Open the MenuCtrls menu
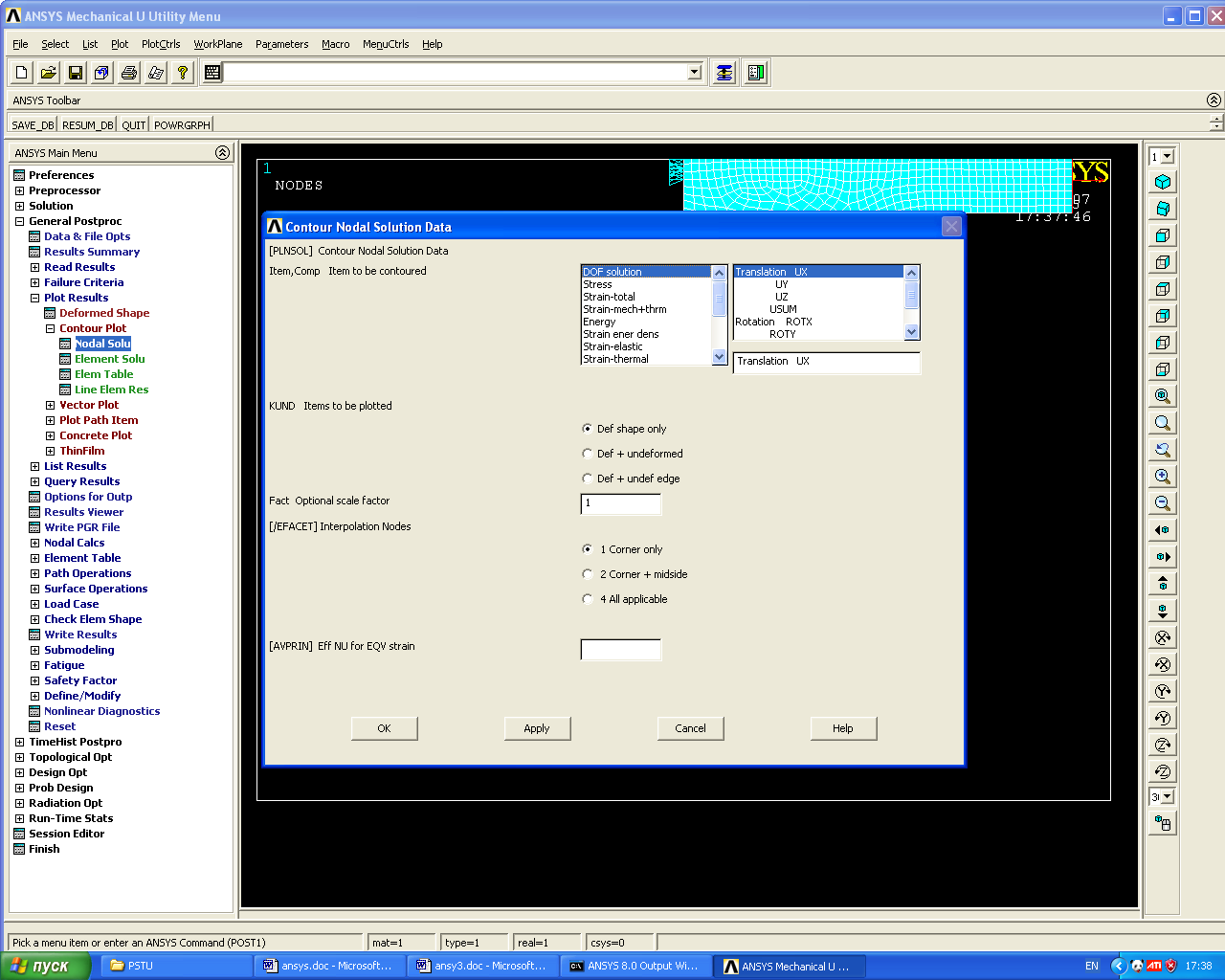The width and height of the screenshot is (1225, 980). point(386,44)
